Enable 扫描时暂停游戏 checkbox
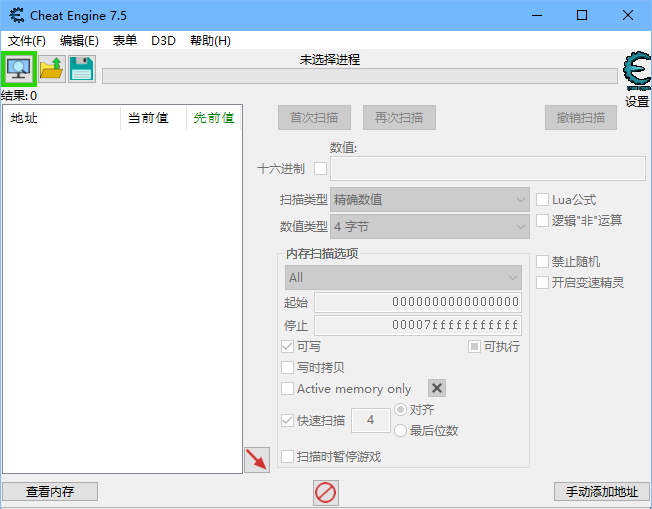Screen dimensions: 652x509 [x=287, y=457]
